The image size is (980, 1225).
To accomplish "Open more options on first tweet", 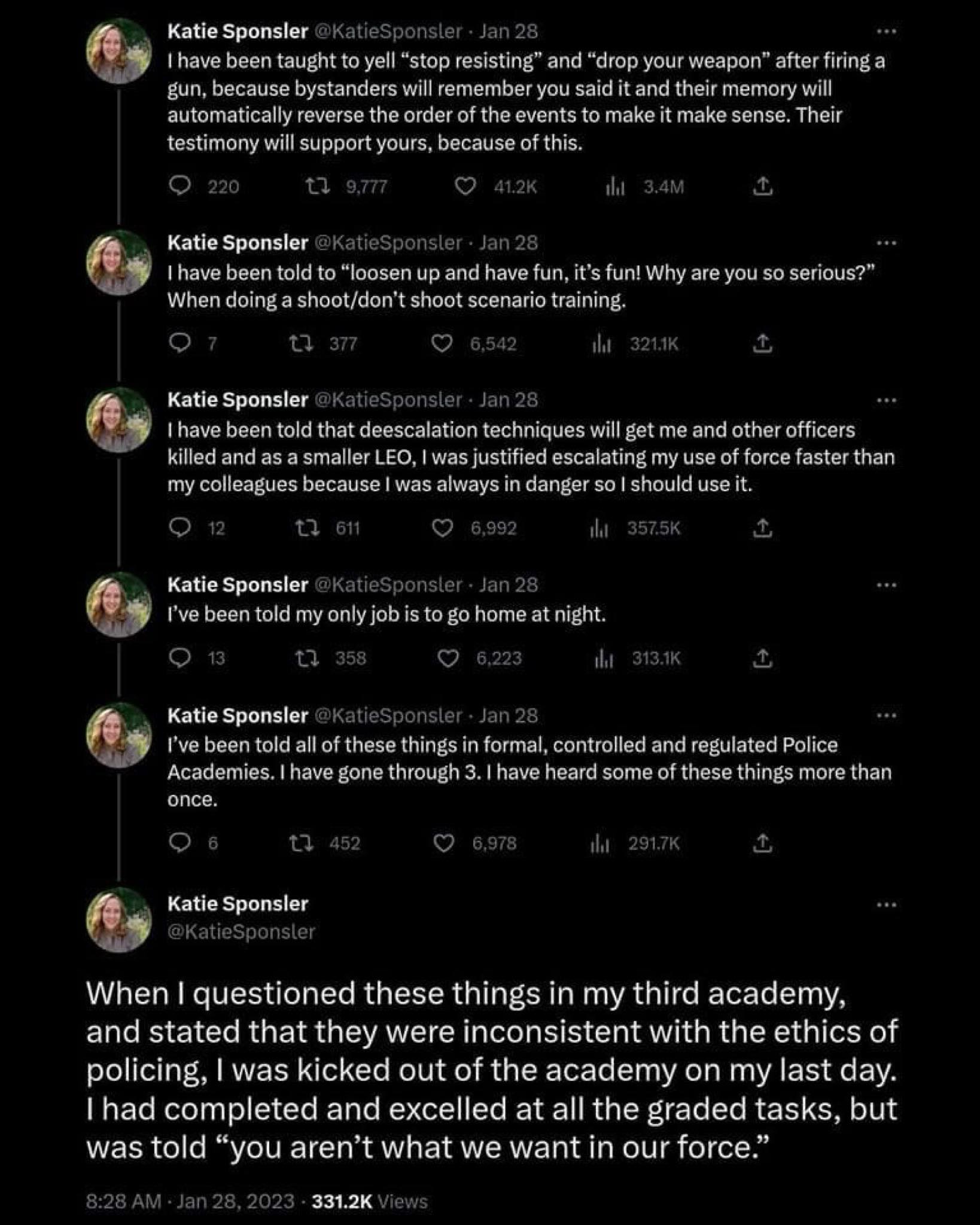I will (x=886, y=31).
